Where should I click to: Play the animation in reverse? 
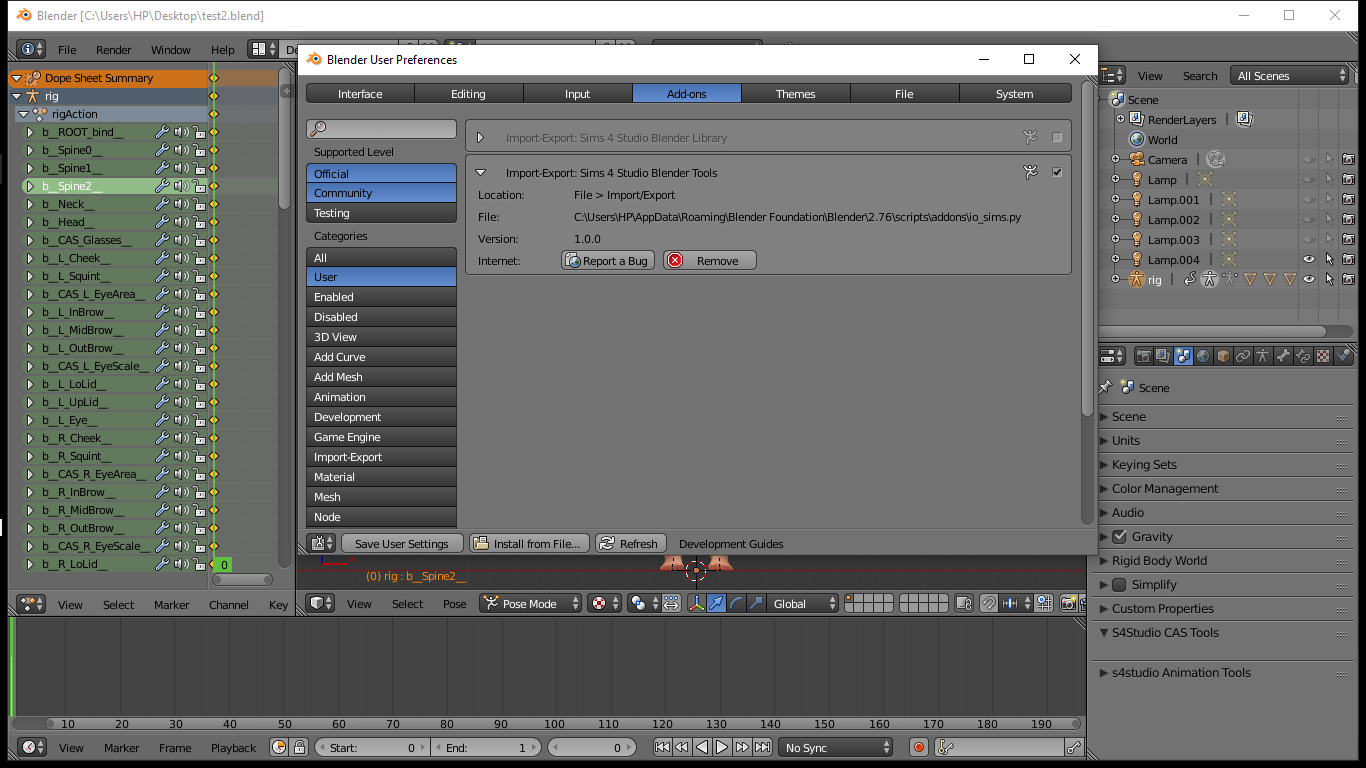702,747
